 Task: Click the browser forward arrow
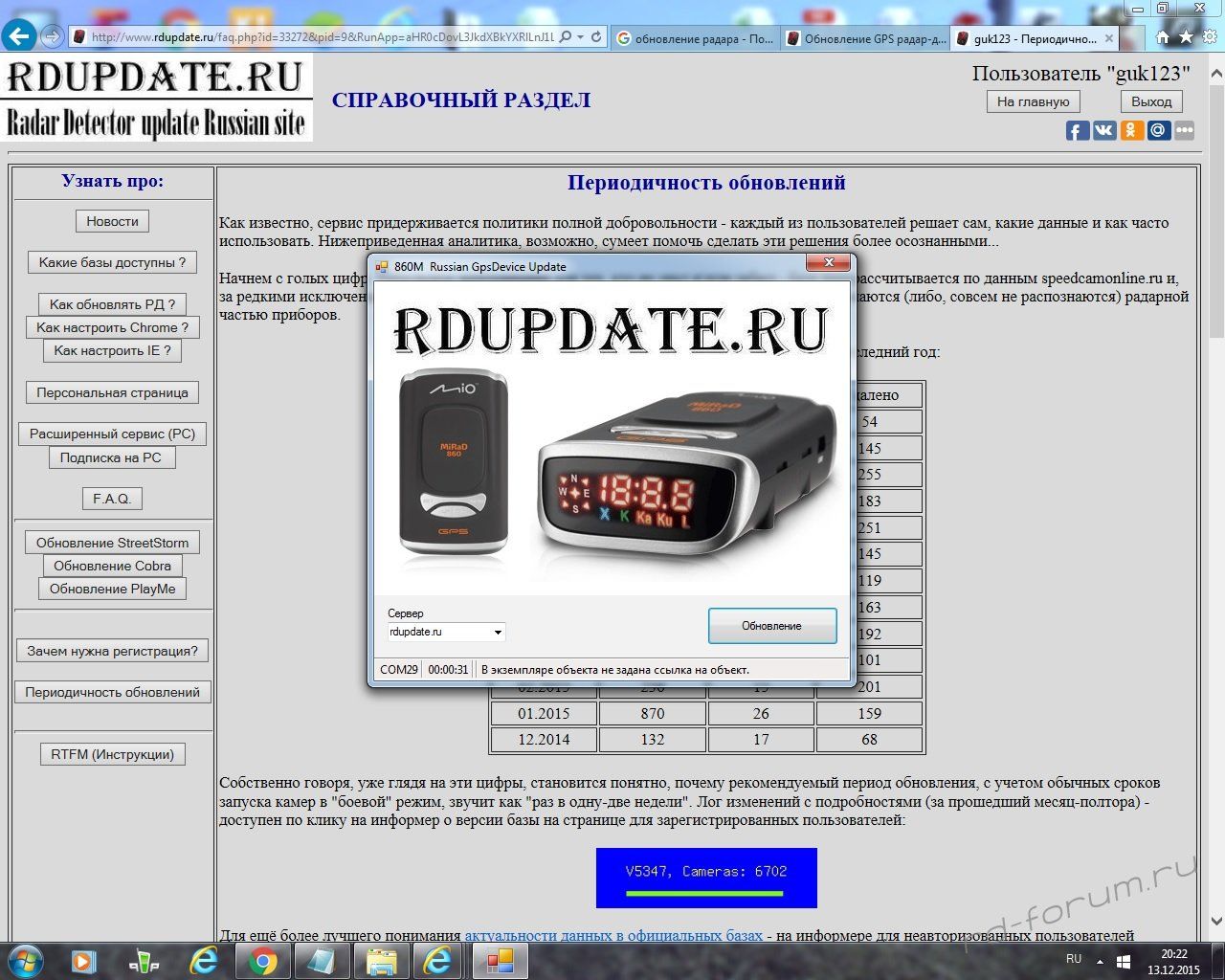[x=53, y=37]
